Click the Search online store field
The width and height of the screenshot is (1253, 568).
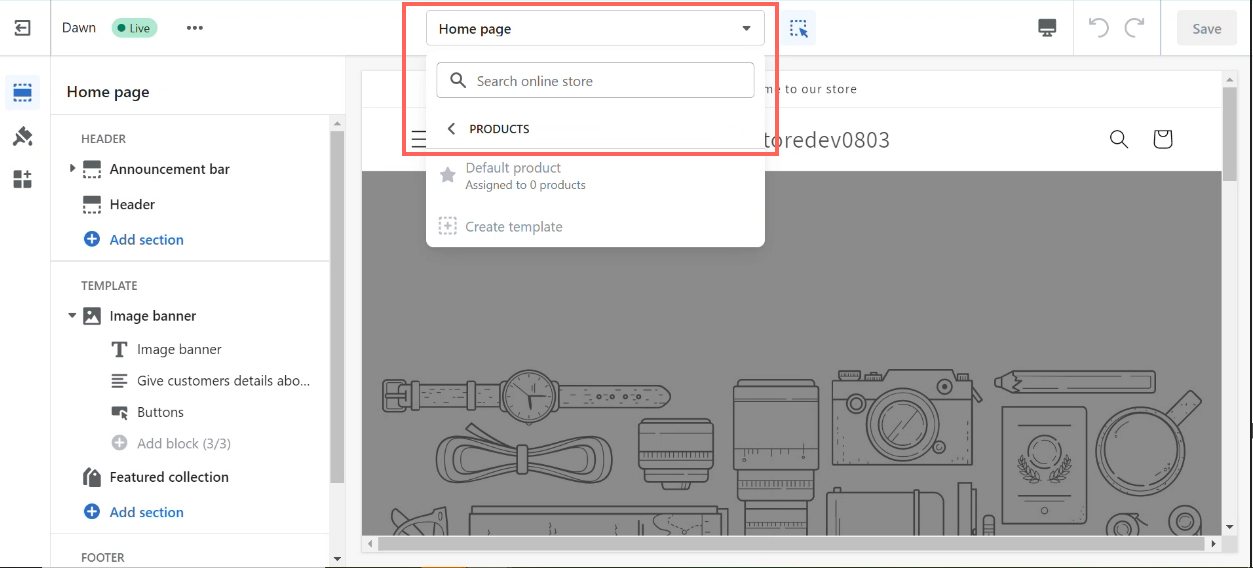pyautogui.click(x=595, y=81)
